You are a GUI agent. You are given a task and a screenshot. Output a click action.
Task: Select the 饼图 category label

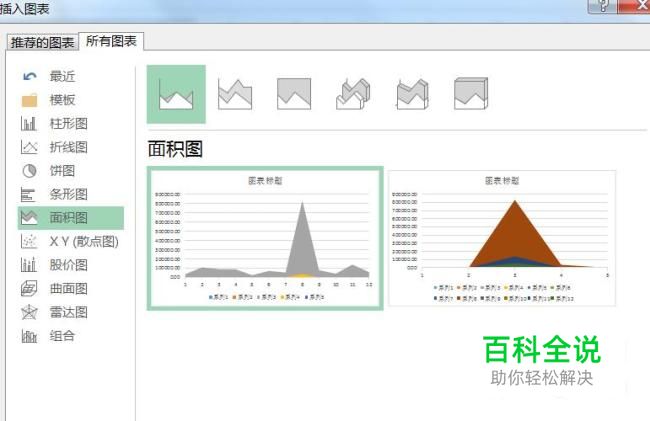coord(62,171)
